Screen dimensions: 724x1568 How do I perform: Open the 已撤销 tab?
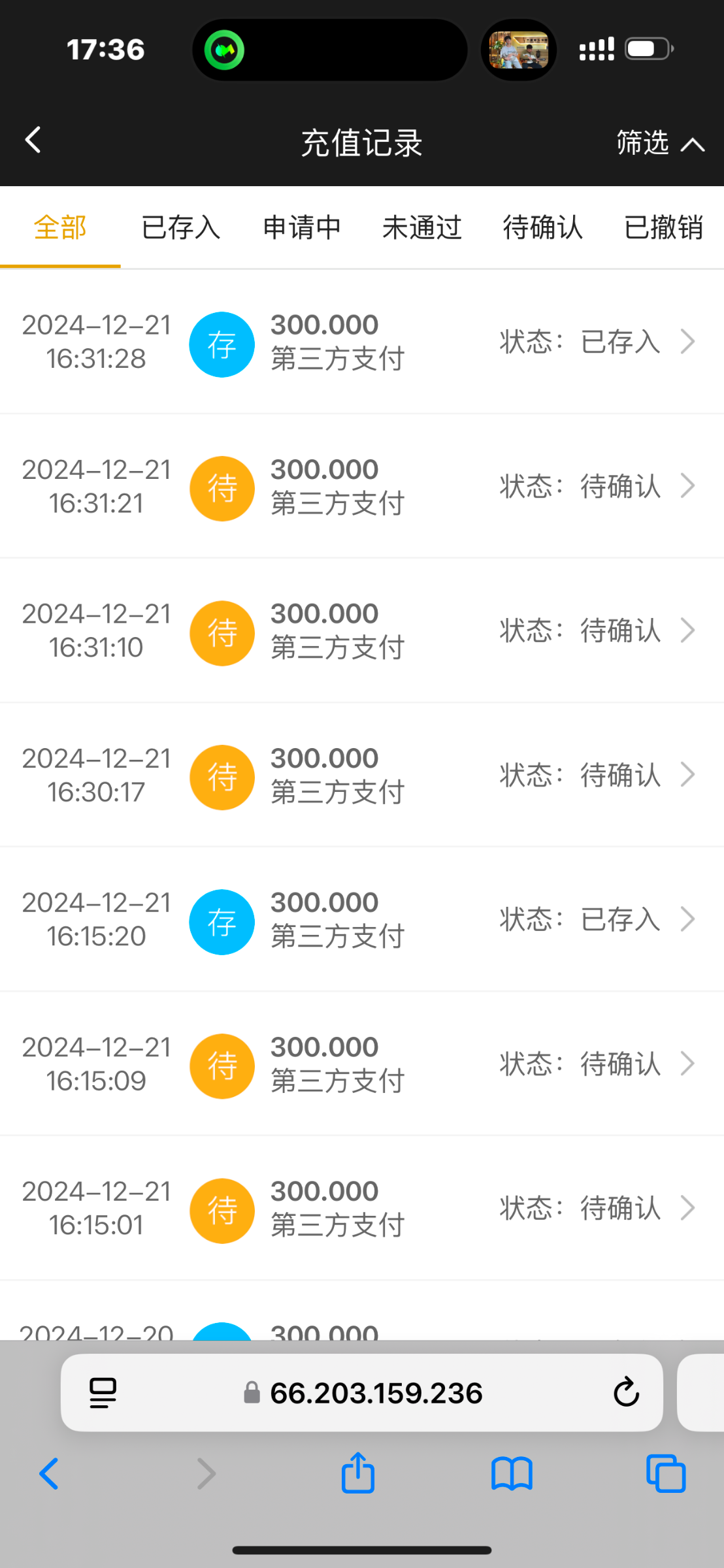(x=663, y=227)
